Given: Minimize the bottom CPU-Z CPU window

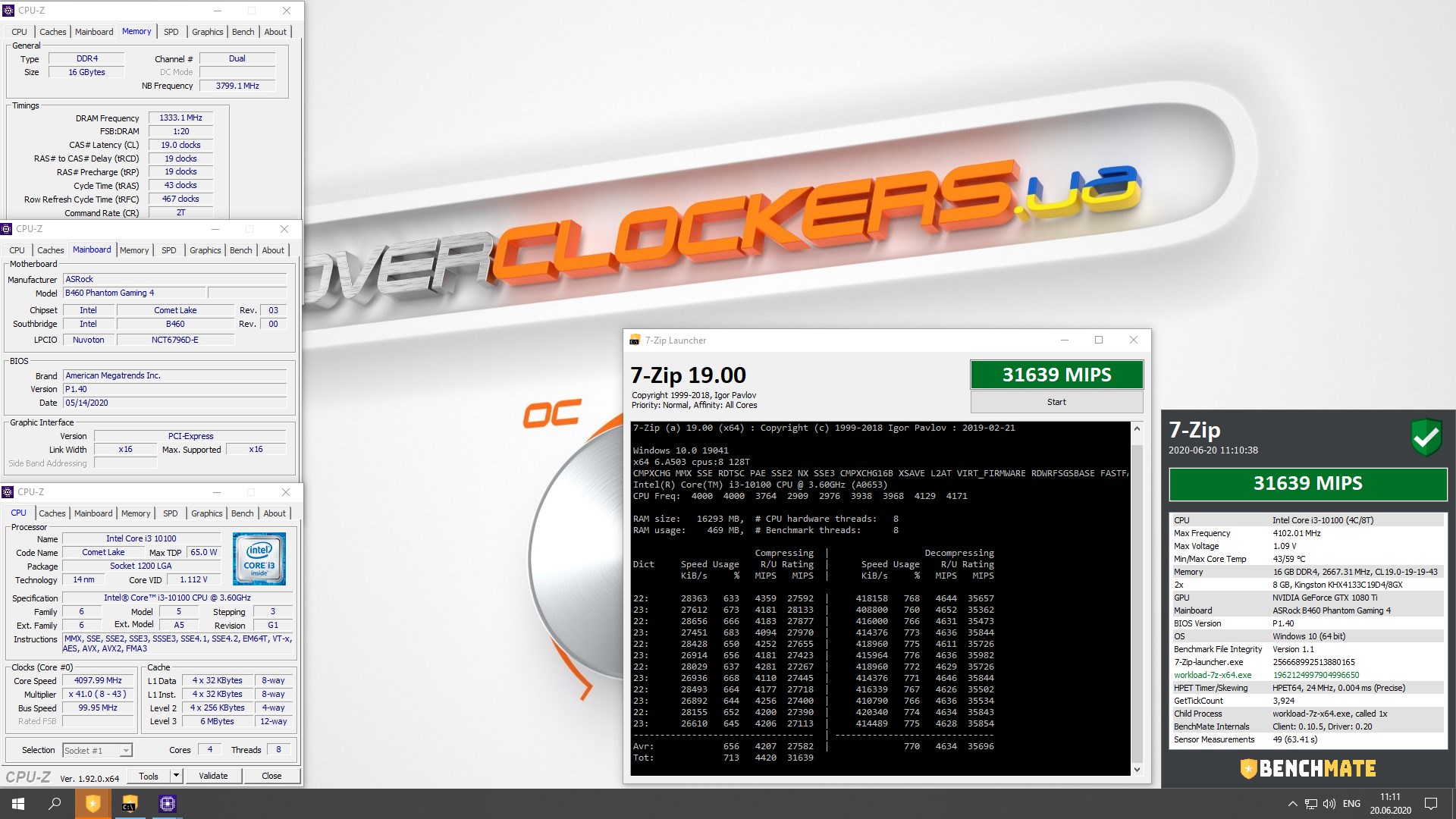Looking at the screenshot, I should coord(217,492).
